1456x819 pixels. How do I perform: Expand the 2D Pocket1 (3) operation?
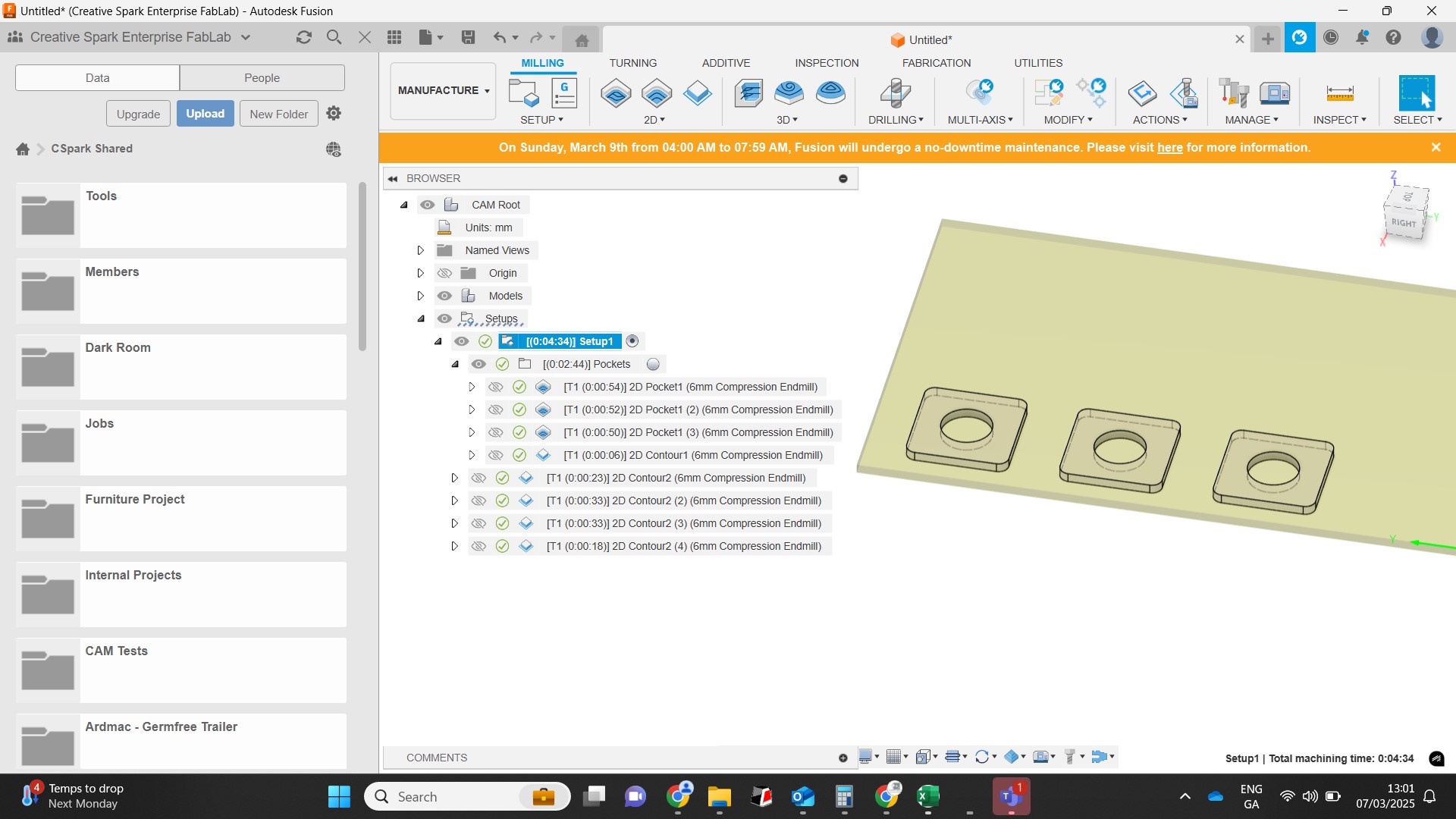point(472,432)
